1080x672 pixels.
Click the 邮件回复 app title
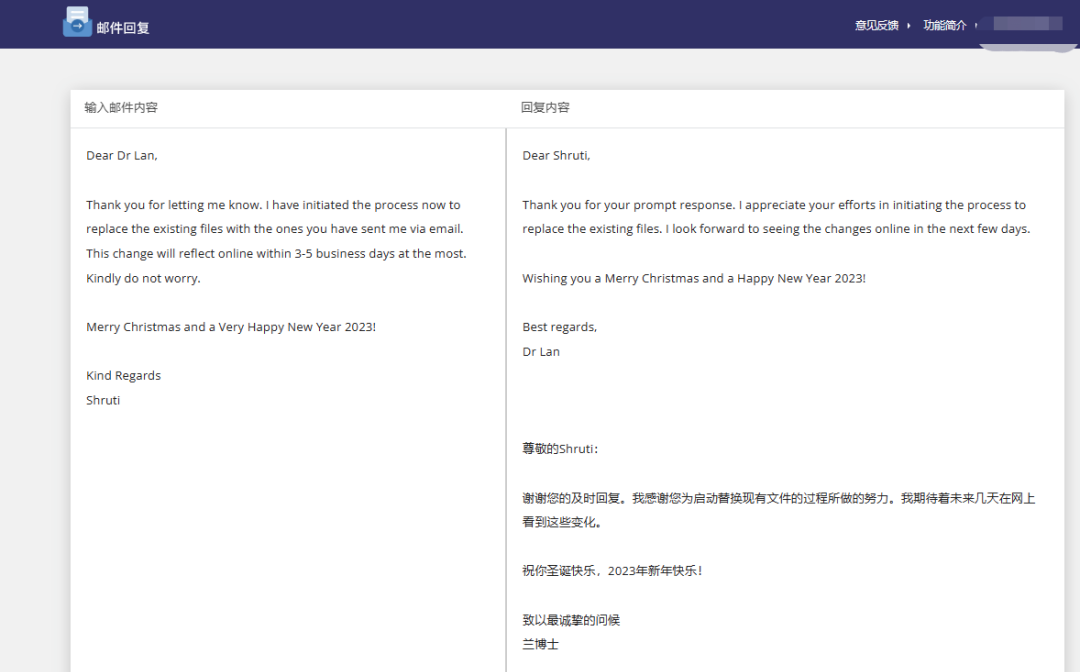pyautogui.click(x=123, y=28)
